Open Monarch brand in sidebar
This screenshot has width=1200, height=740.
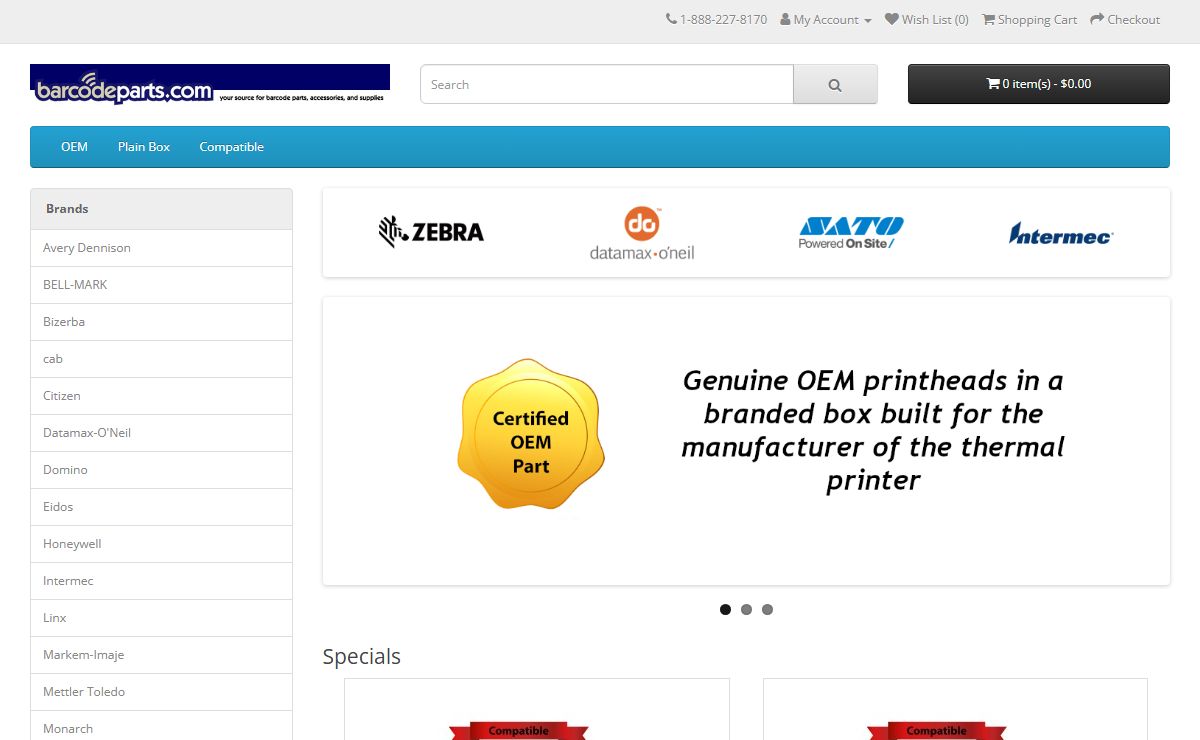point(161,725)
